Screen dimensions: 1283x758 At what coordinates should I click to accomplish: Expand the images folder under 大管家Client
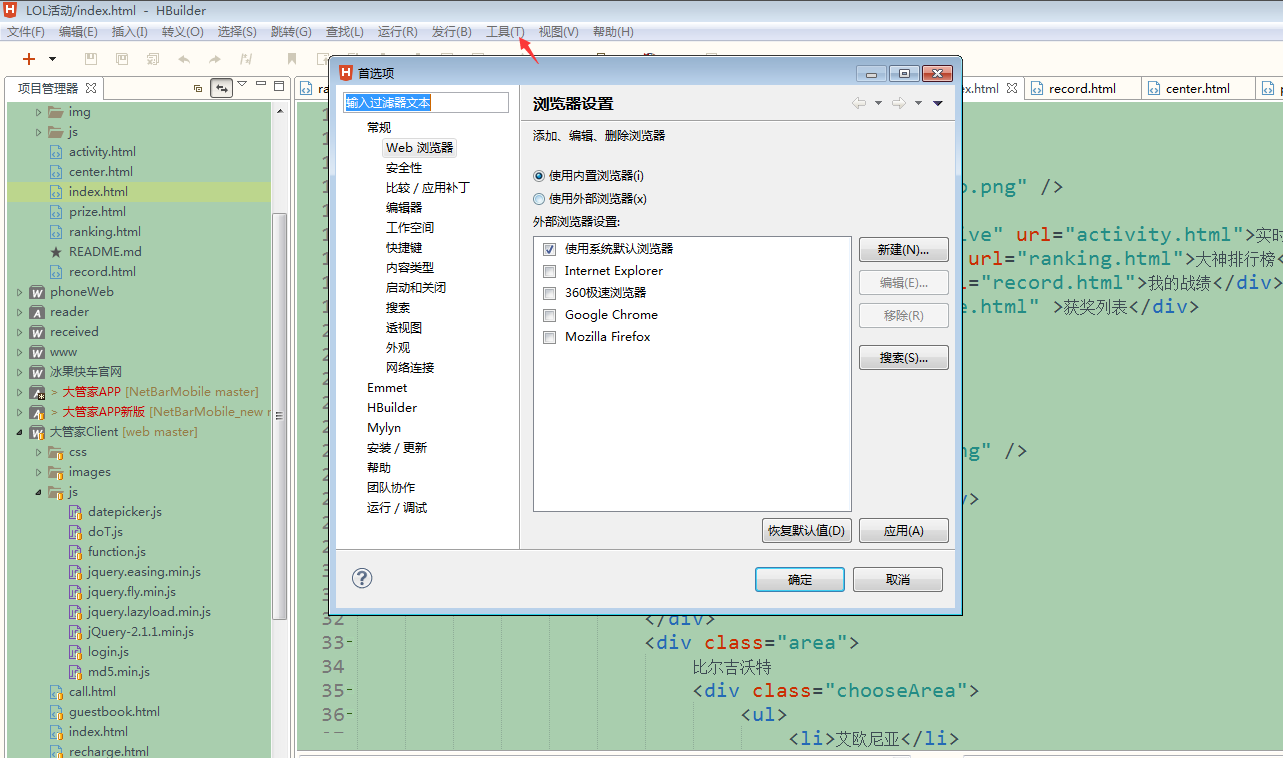(x=39, y=472)
